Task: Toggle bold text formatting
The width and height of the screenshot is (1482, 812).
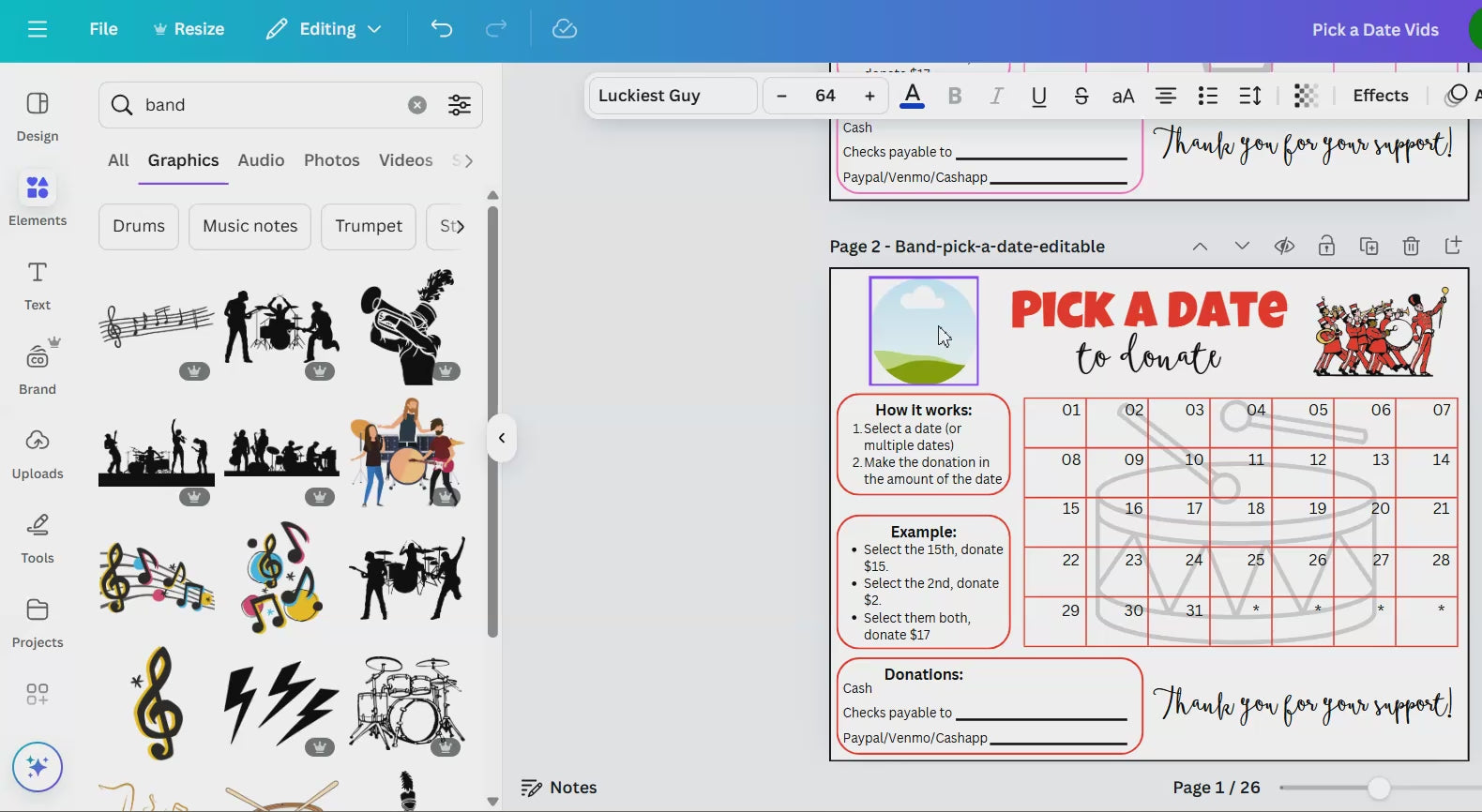Action: click(955, 96)
